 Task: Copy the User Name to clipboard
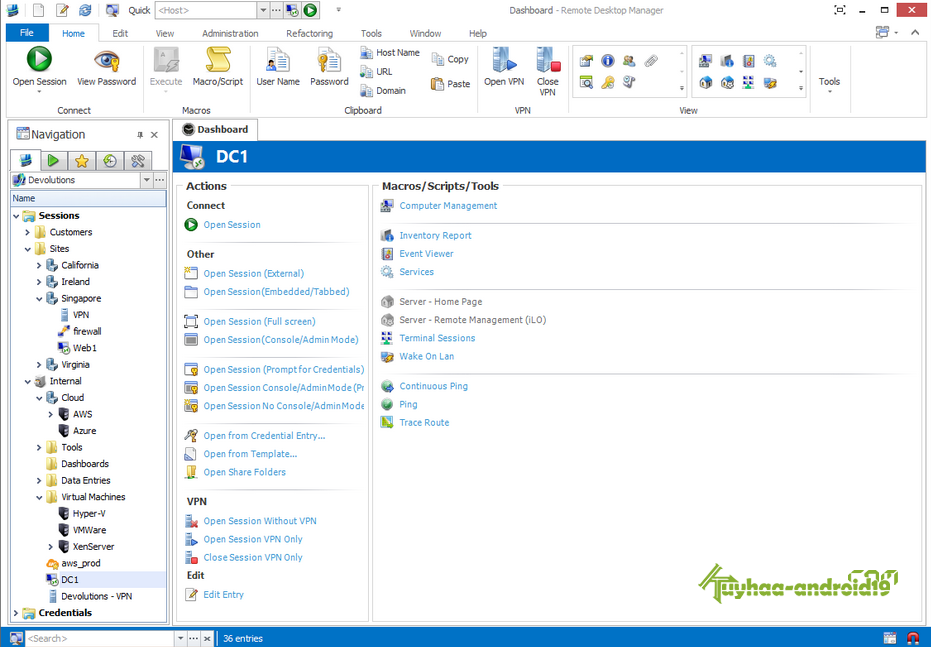pyautogui.click(x=277, y=66)
